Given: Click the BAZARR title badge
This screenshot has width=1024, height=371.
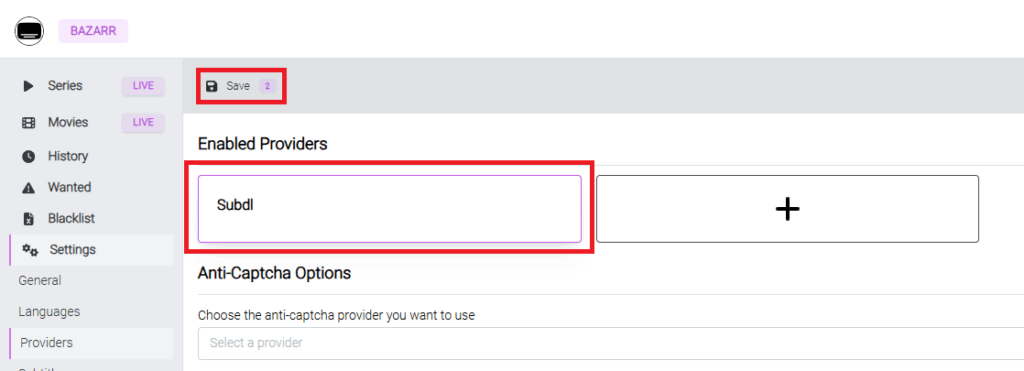Looking at the screenshot, I should coord(93,31).
